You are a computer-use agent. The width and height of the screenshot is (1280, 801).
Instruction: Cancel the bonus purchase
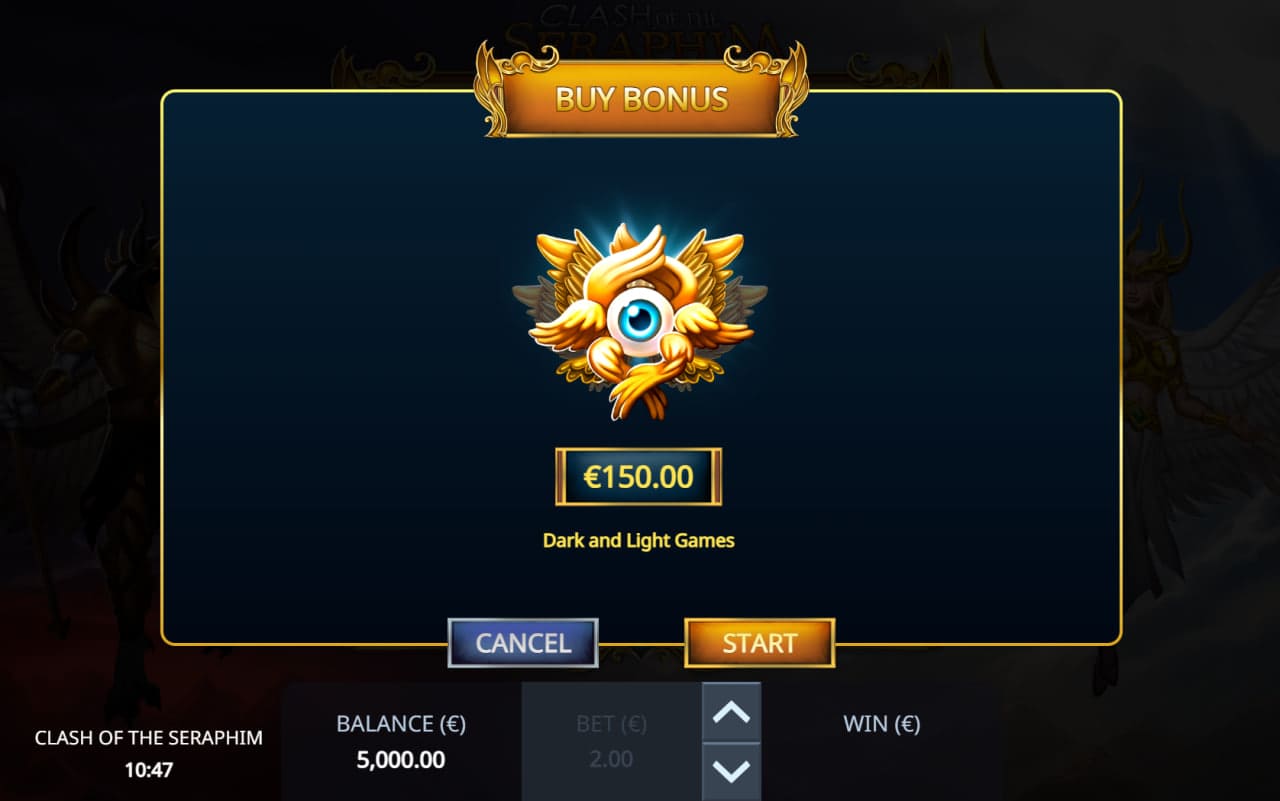pos(523,643)
